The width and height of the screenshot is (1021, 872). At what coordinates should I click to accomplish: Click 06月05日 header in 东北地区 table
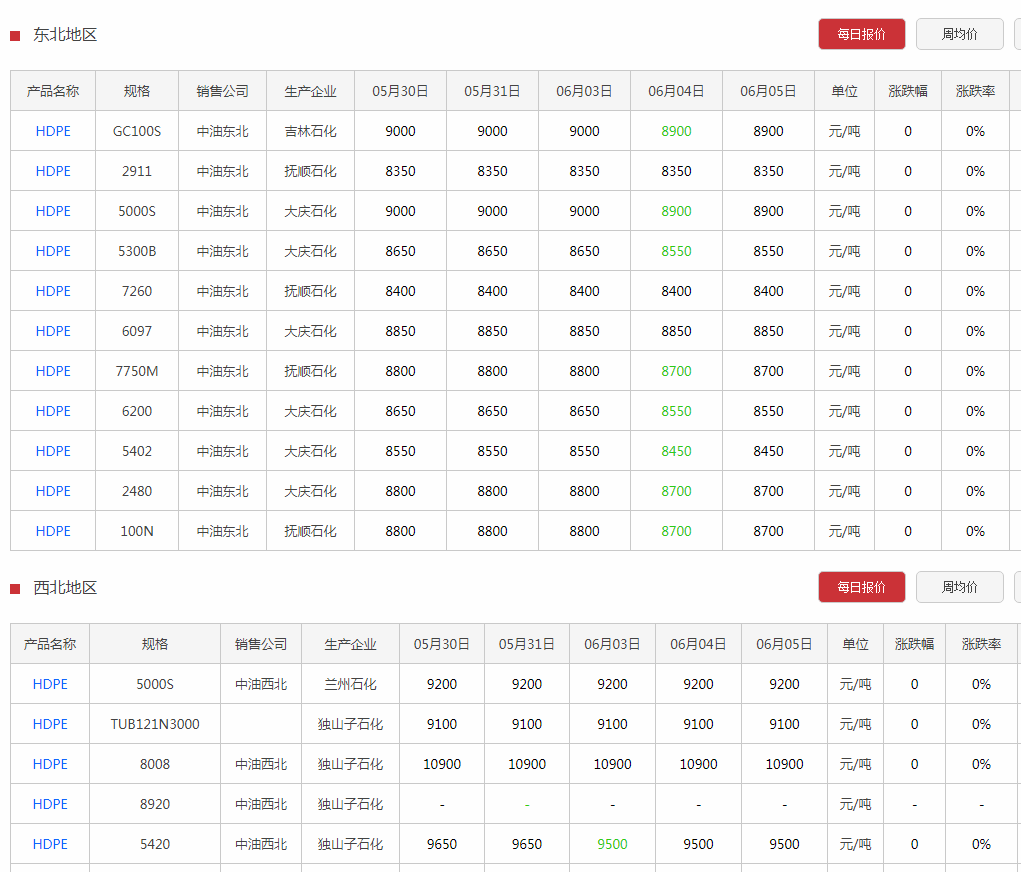(x=768, y=91)
